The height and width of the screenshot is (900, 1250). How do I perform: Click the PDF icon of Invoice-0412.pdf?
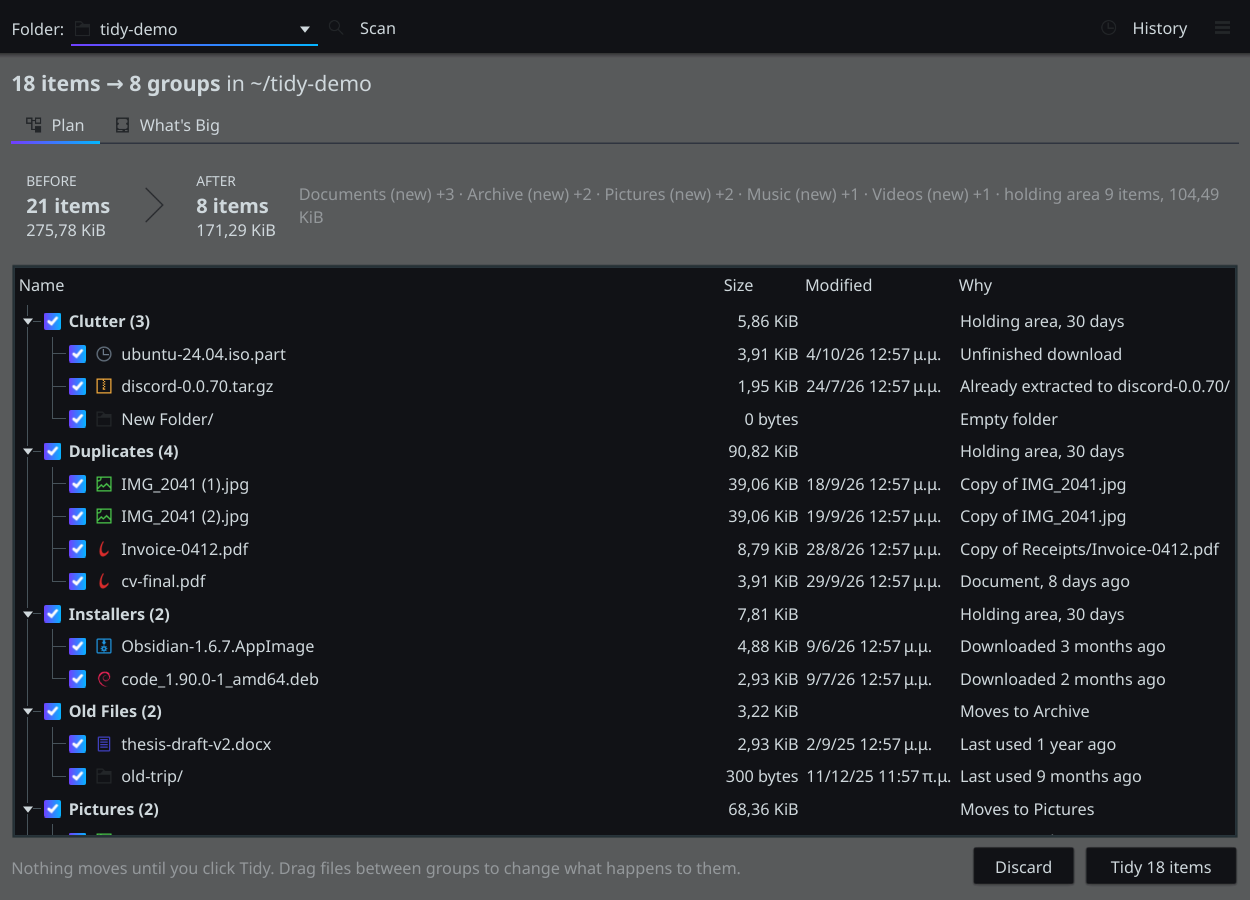coord(104,549)
